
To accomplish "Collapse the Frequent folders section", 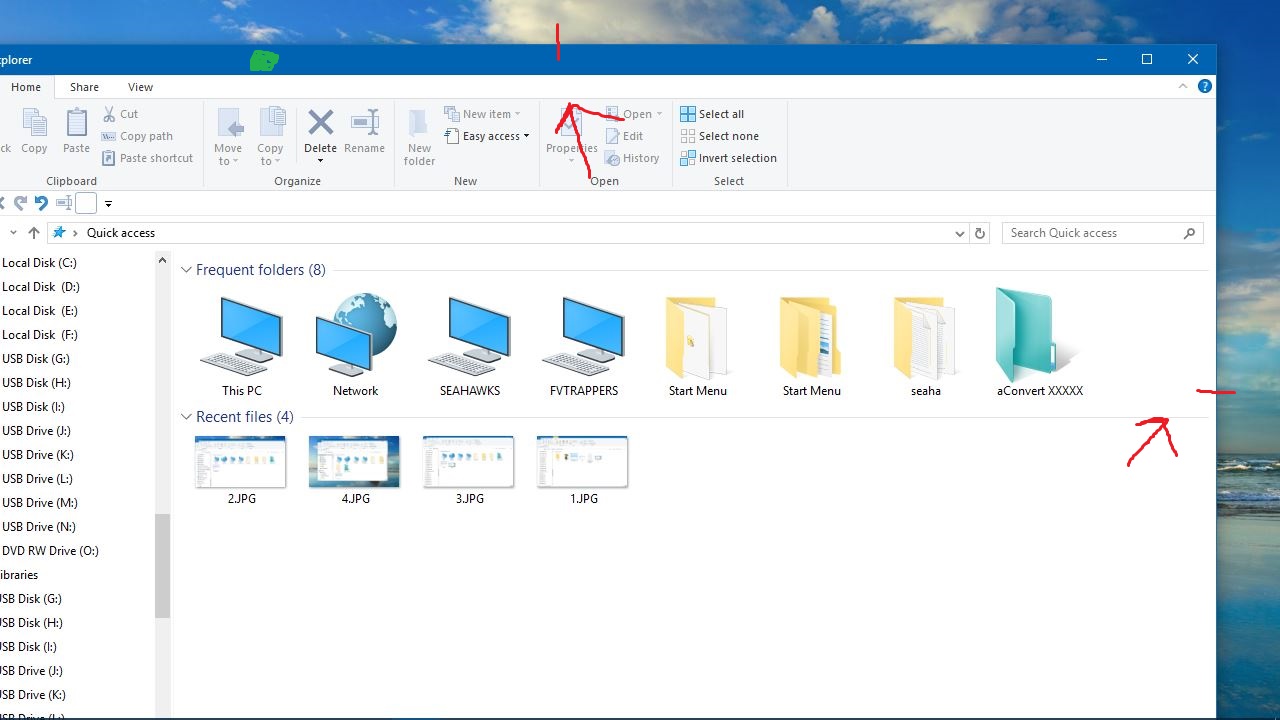I will [186, 270].
